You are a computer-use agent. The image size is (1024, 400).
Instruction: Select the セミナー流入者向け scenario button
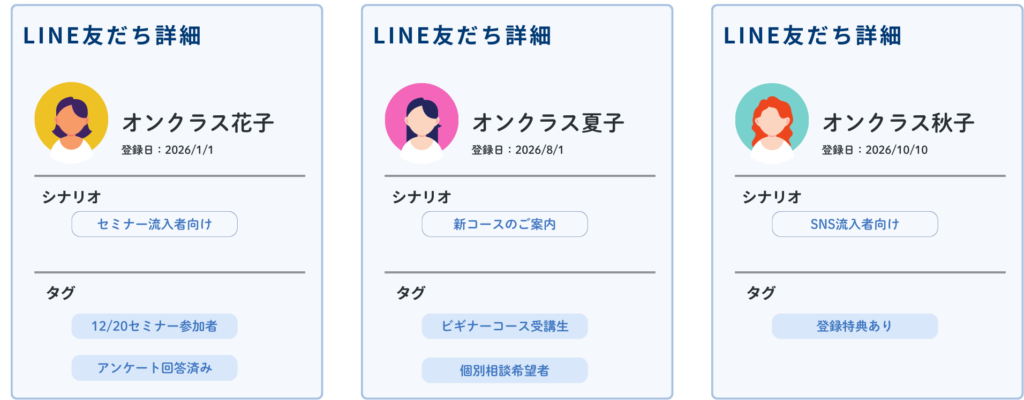(x=154, y=224)
